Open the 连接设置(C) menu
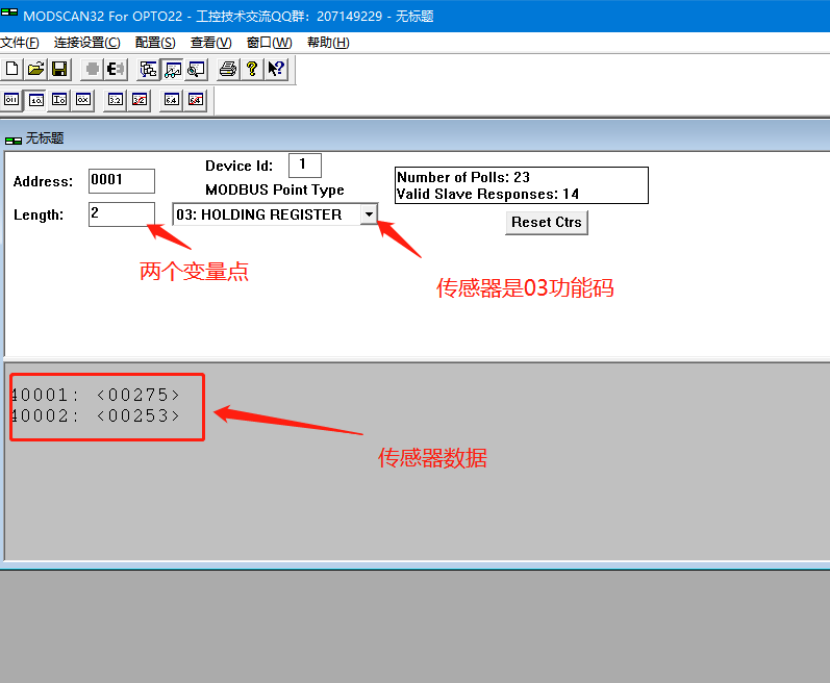Viewport: 830px width, 683px height. coord(87,42)
